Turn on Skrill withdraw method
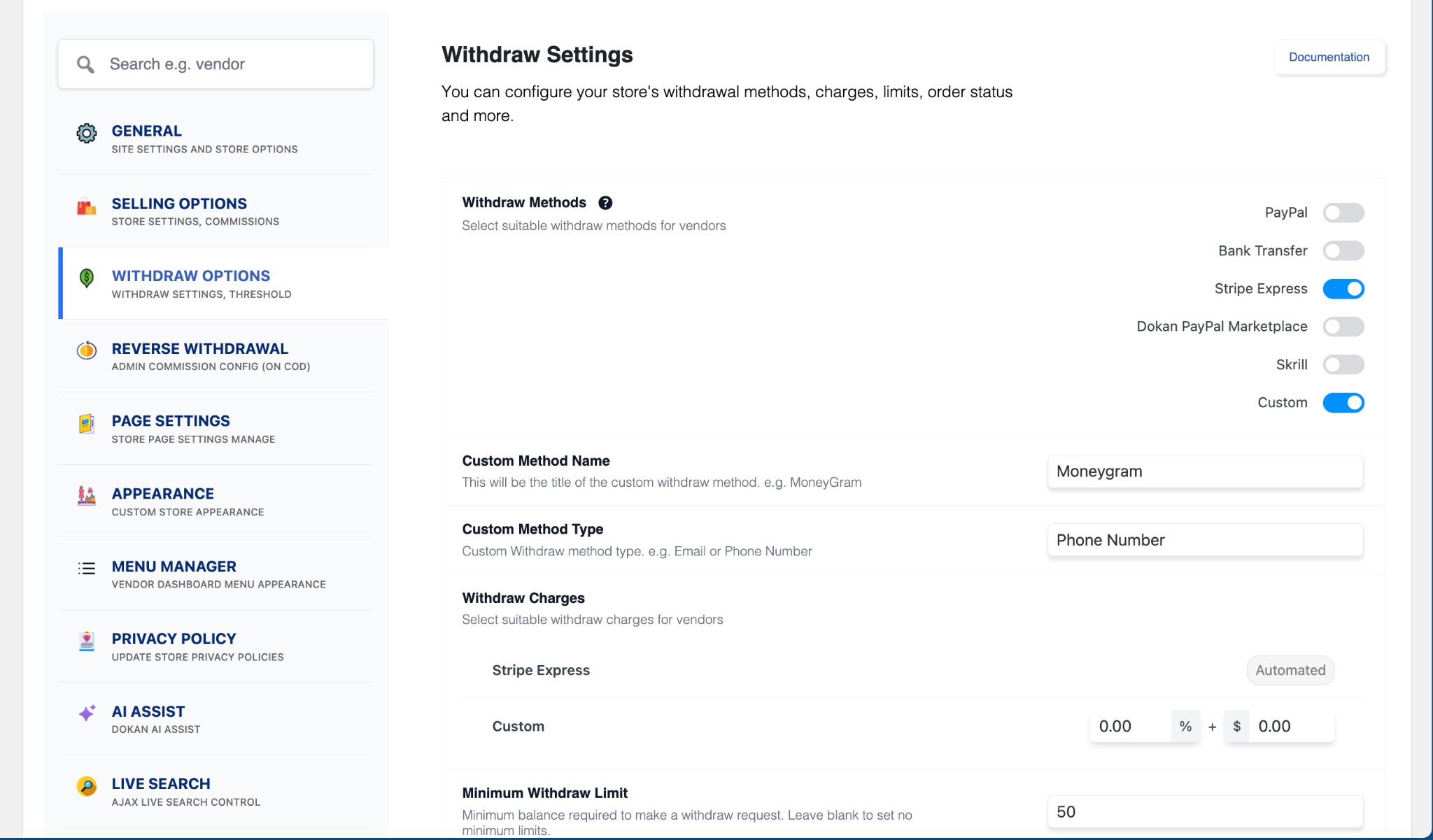 click(x=1343, y=364)
